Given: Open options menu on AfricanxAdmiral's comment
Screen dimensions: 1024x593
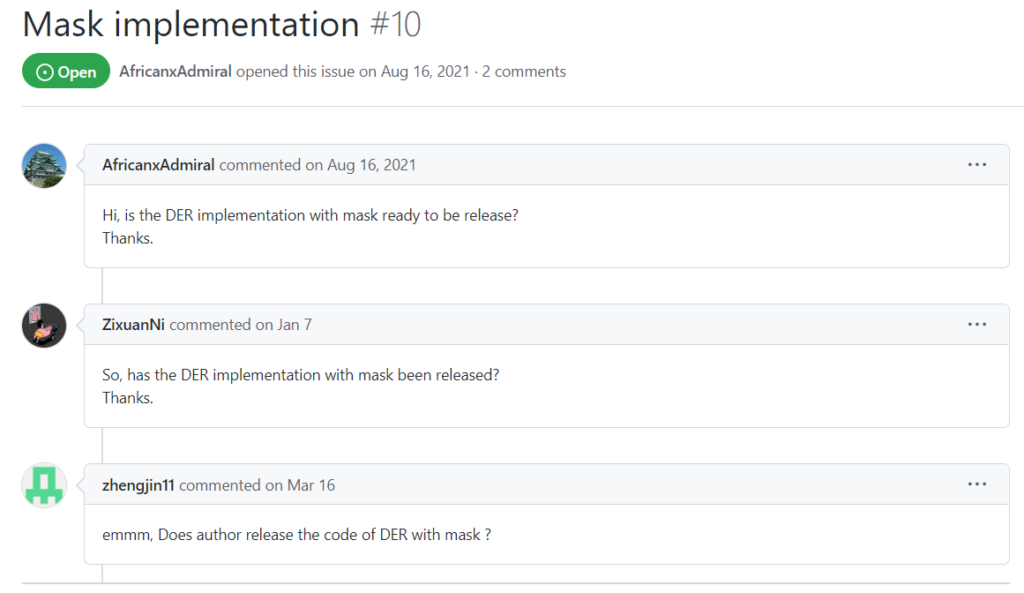Looking at the screenshot, I should [x=977, y=165].
